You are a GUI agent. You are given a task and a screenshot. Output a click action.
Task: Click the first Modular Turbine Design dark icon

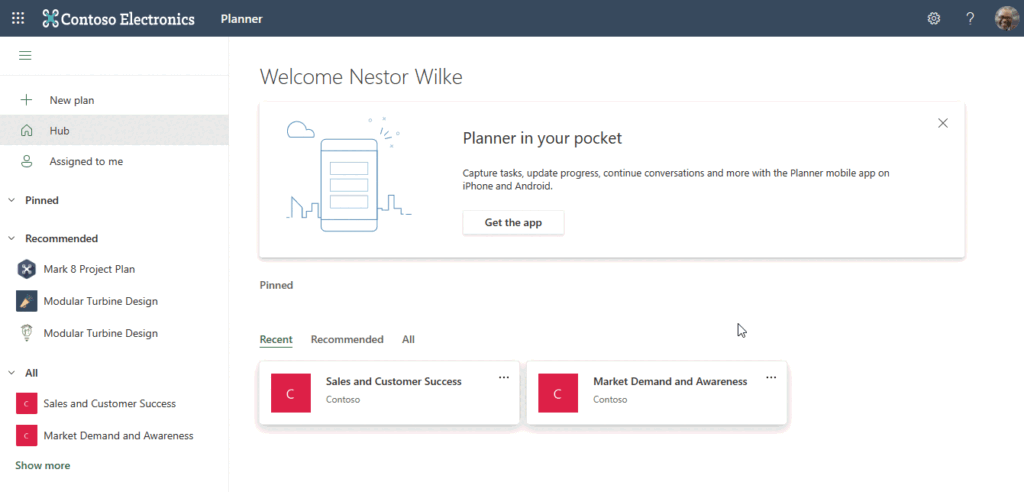[x=26, y=301]
